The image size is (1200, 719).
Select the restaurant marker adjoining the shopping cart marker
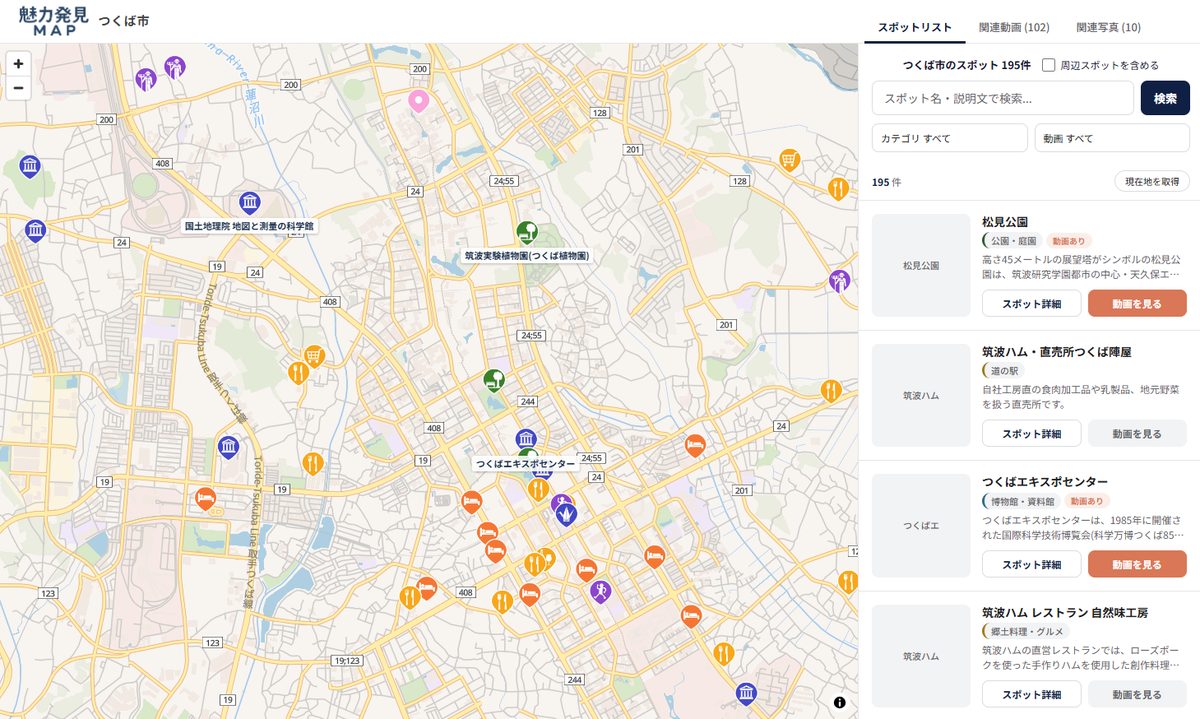tap(297, 373)
